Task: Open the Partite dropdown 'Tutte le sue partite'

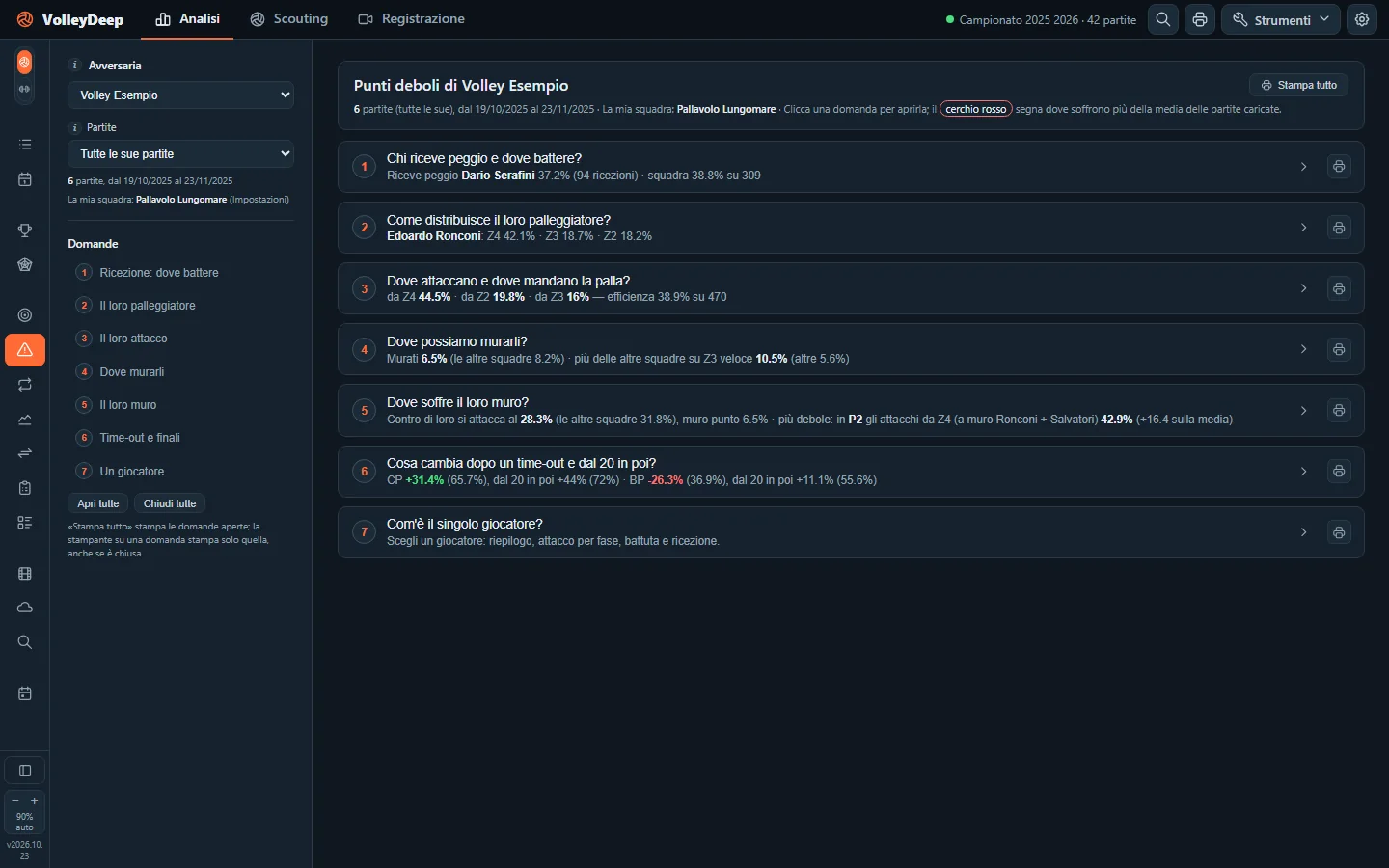Action: [180, 154]
